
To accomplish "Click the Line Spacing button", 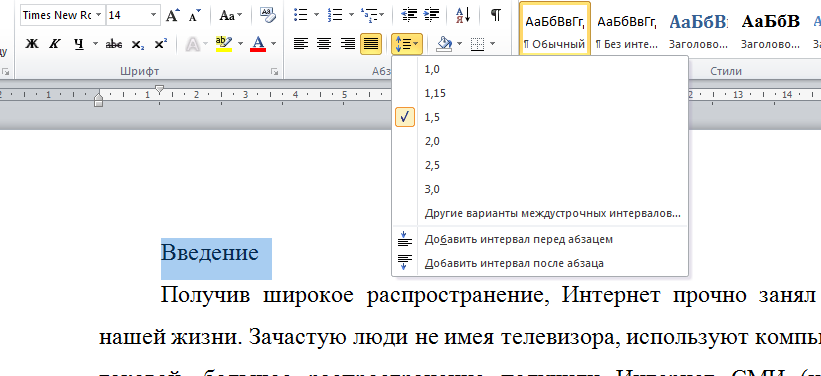I will [407, 44].
